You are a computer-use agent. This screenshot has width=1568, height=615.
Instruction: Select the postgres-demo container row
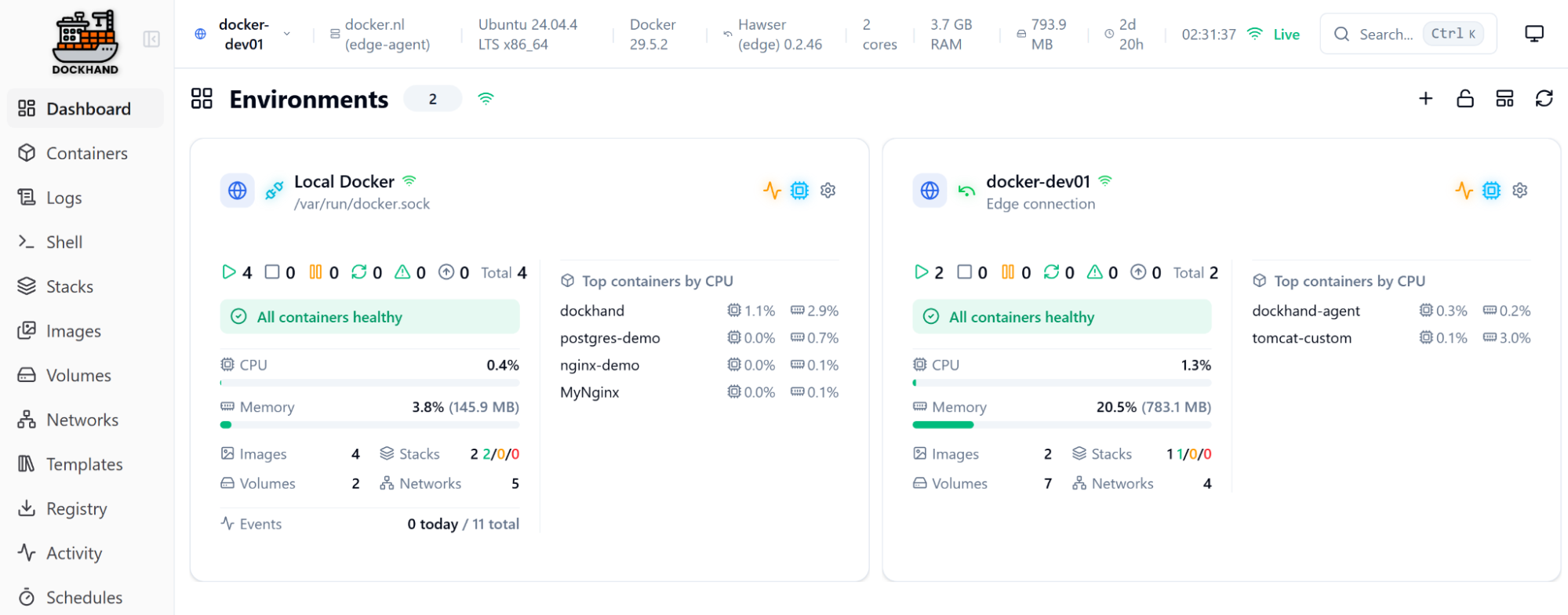(x=699, y=338)
